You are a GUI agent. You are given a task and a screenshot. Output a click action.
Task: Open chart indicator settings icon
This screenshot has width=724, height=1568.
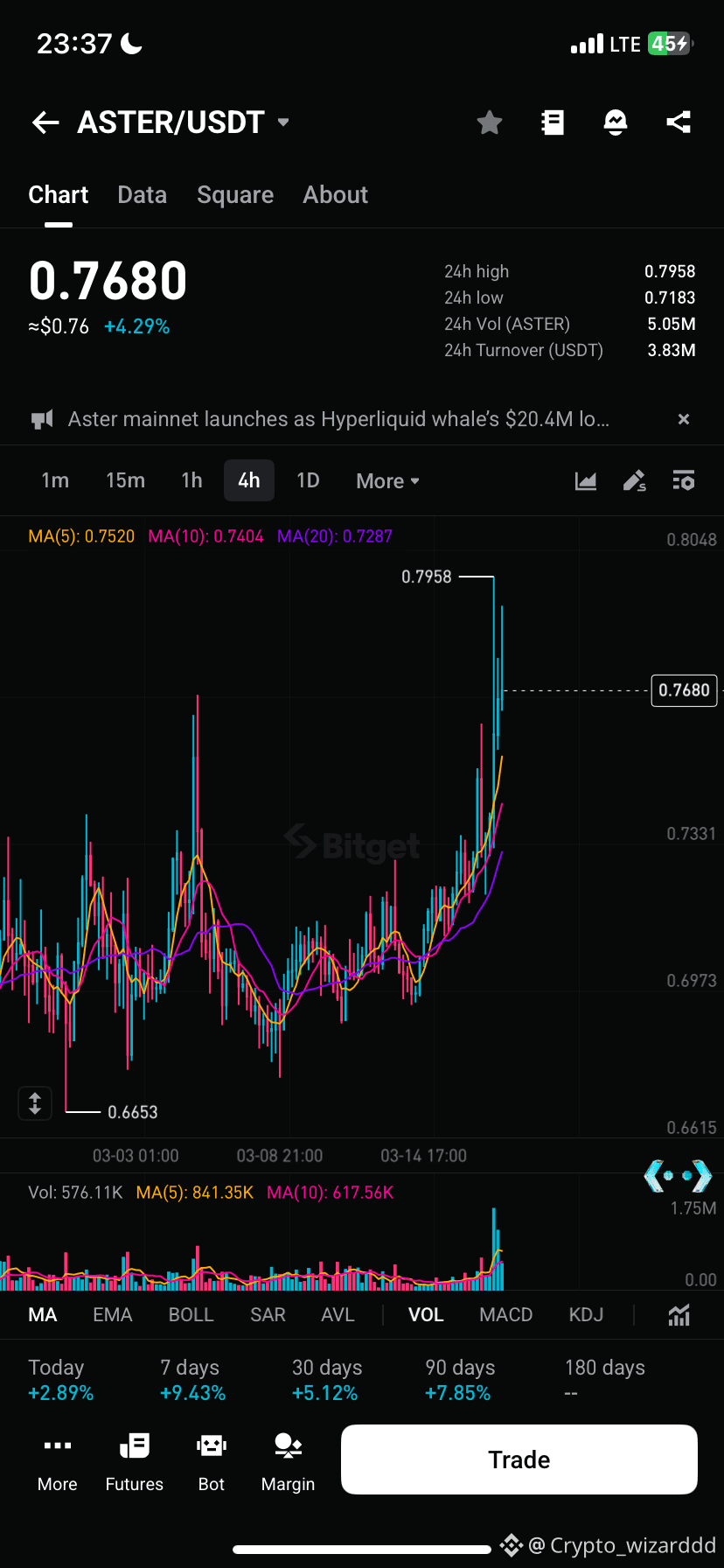(684, 480)
